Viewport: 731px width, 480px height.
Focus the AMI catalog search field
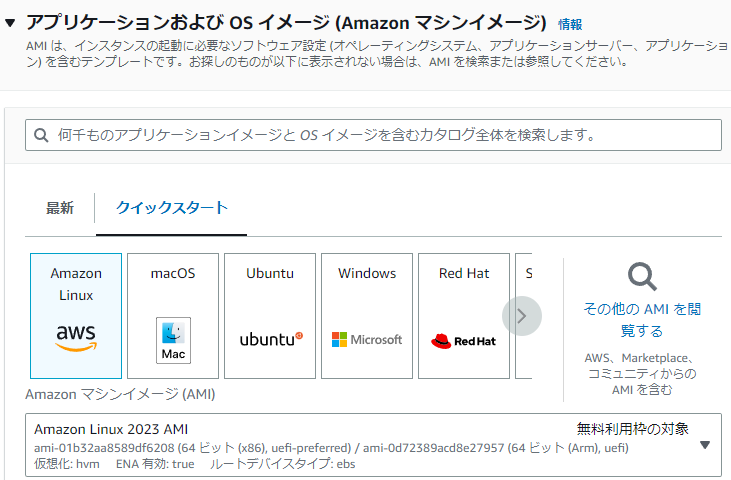[x=380, y=135]
